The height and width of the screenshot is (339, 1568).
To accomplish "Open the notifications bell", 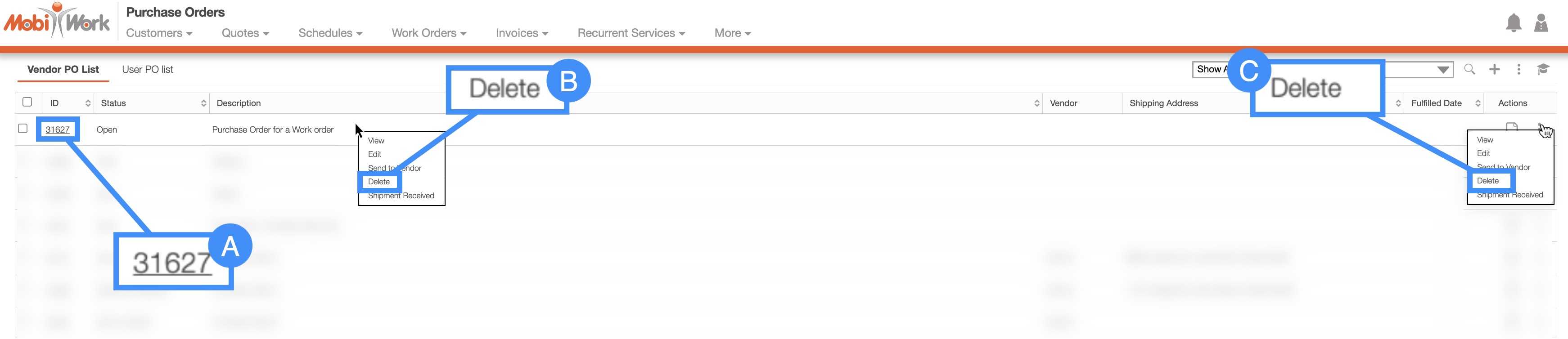I will 1513,23.
